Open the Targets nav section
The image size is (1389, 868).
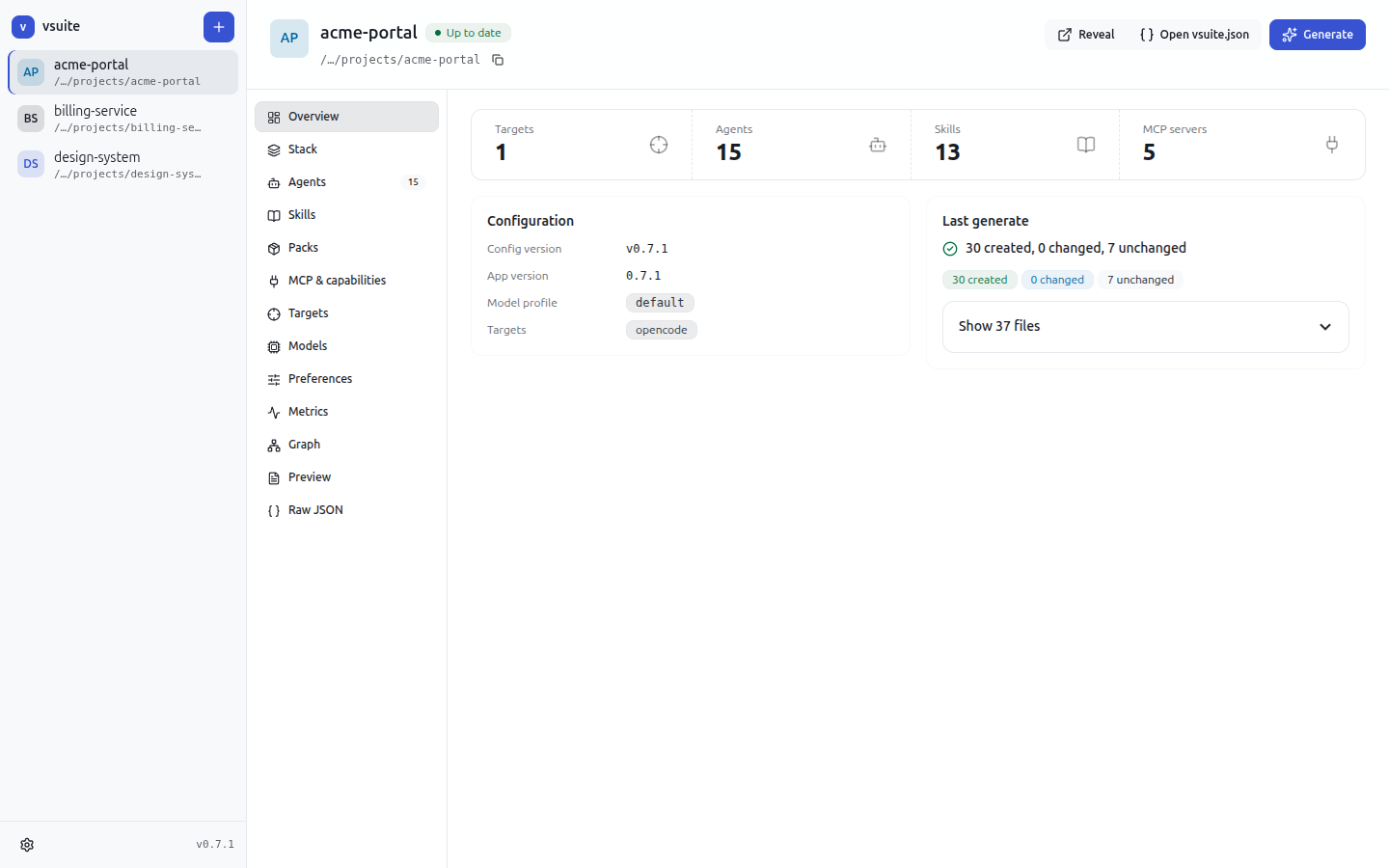[x=346, y=313]
